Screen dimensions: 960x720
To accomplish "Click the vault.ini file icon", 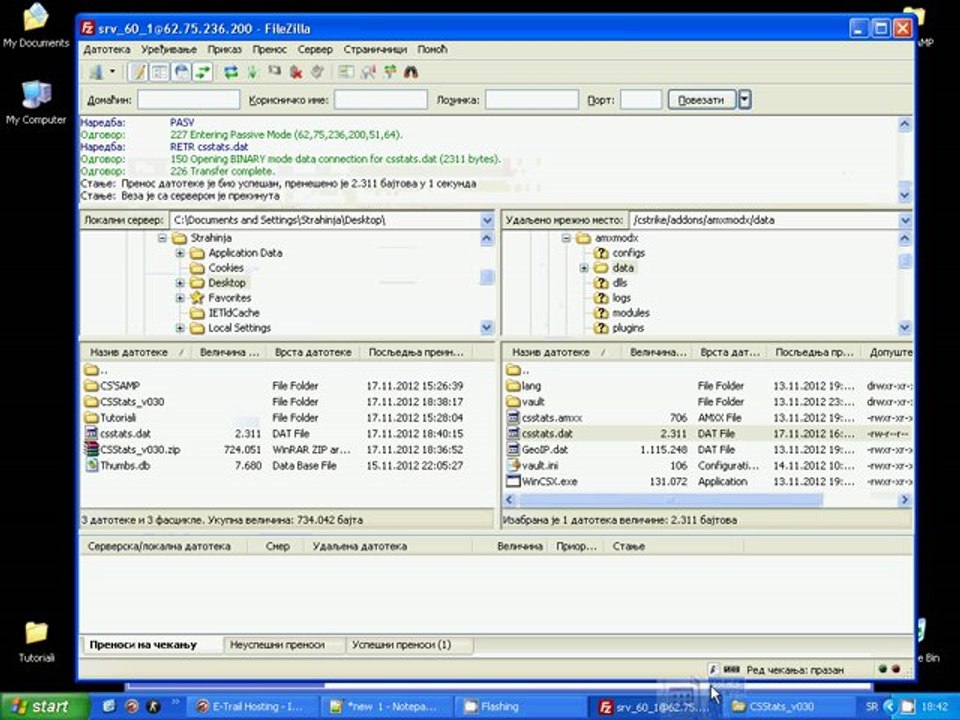I will [x=513, y=465].
